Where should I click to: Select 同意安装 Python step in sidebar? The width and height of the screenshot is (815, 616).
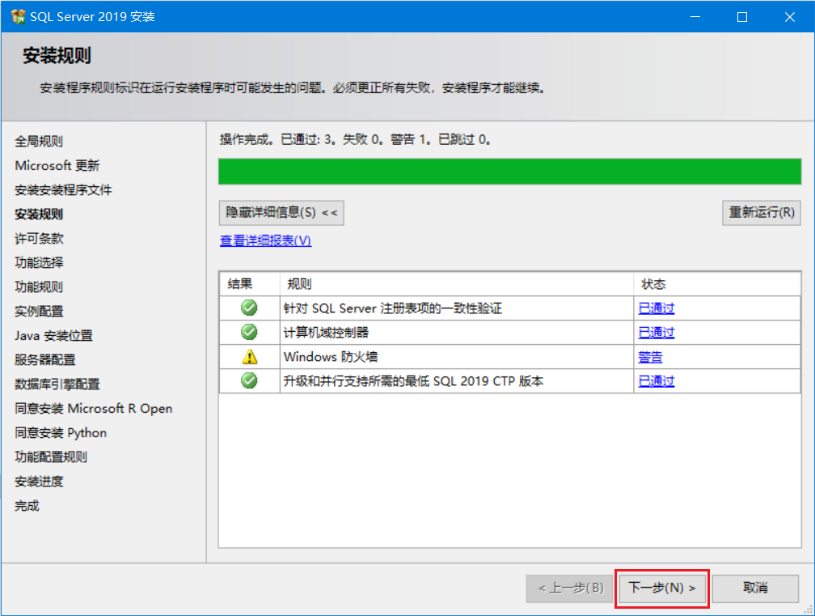pos(61,433)
